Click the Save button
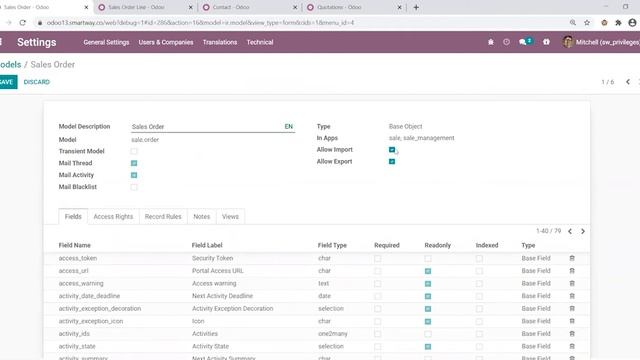Viewport: 640px width, 360px height. 8,82
